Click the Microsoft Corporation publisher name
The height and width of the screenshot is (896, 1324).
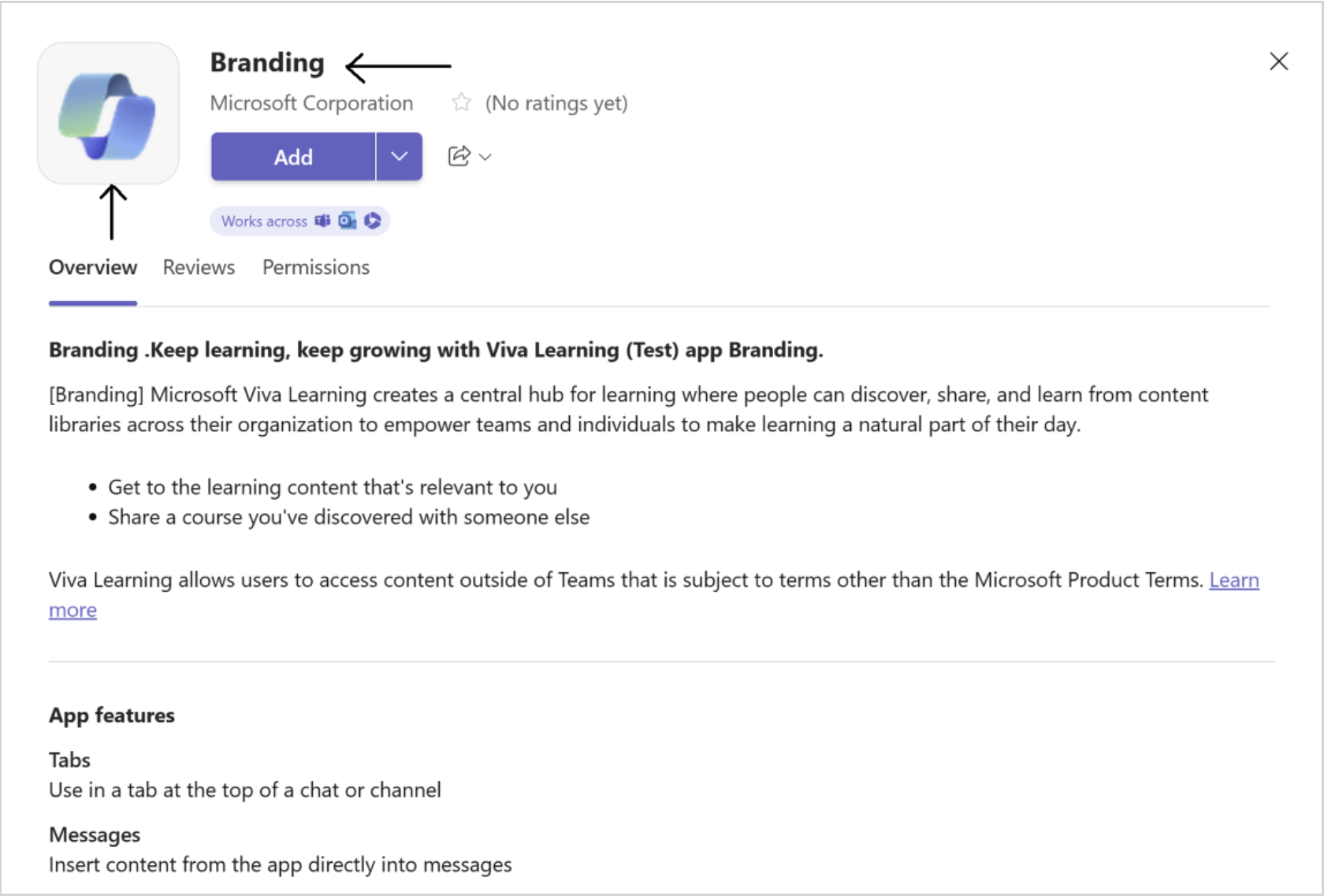pyautogui.click(x=311, y=102)
